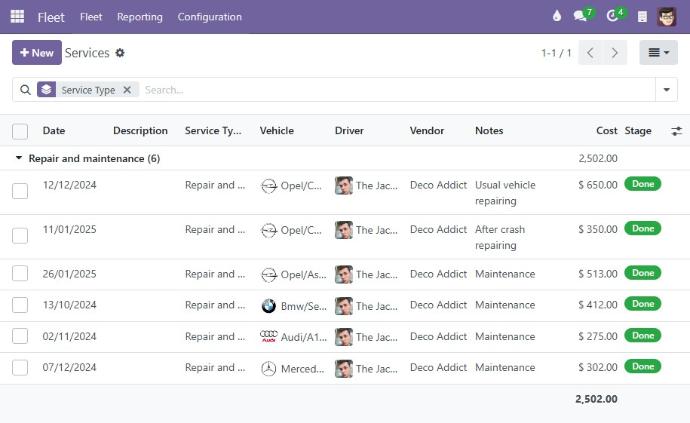The height and width of the screenshot is (423, 690).
Task: Open the list view switcher dropdown
Action: pyautogui.click(x=658, y=53)
